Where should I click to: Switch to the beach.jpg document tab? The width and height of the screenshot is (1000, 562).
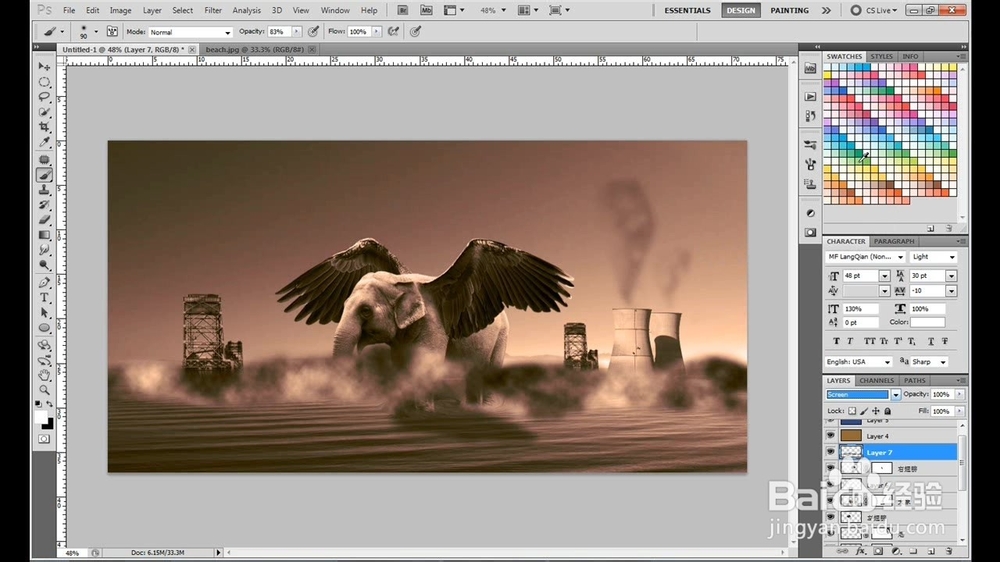(254, 49)
